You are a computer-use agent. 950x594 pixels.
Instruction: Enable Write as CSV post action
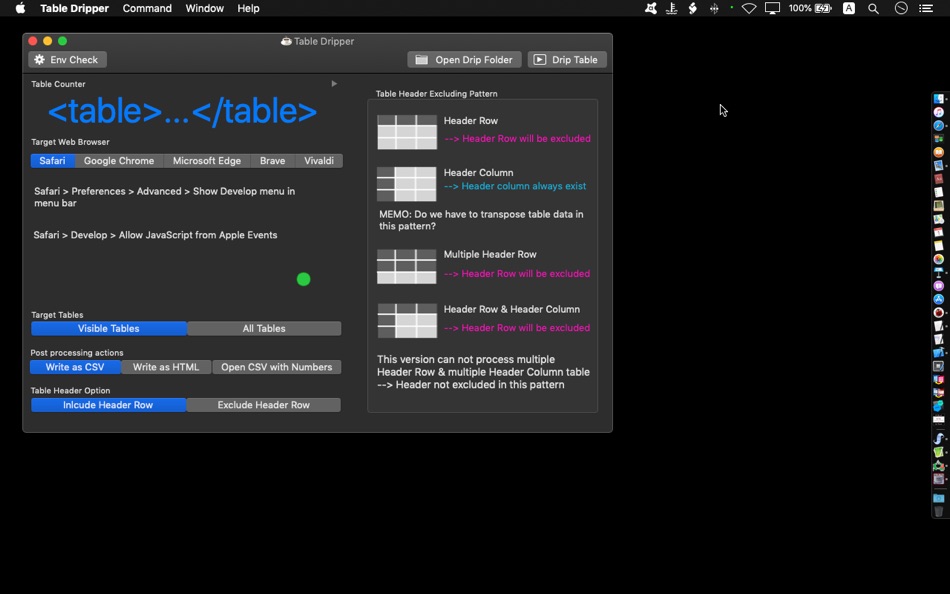tap(75, 367)
